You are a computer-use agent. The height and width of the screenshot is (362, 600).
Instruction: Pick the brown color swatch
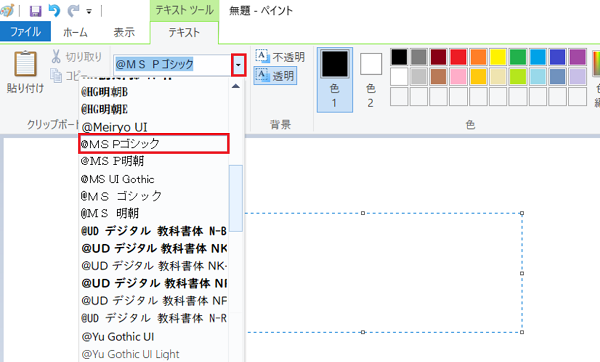click(439, 77)
